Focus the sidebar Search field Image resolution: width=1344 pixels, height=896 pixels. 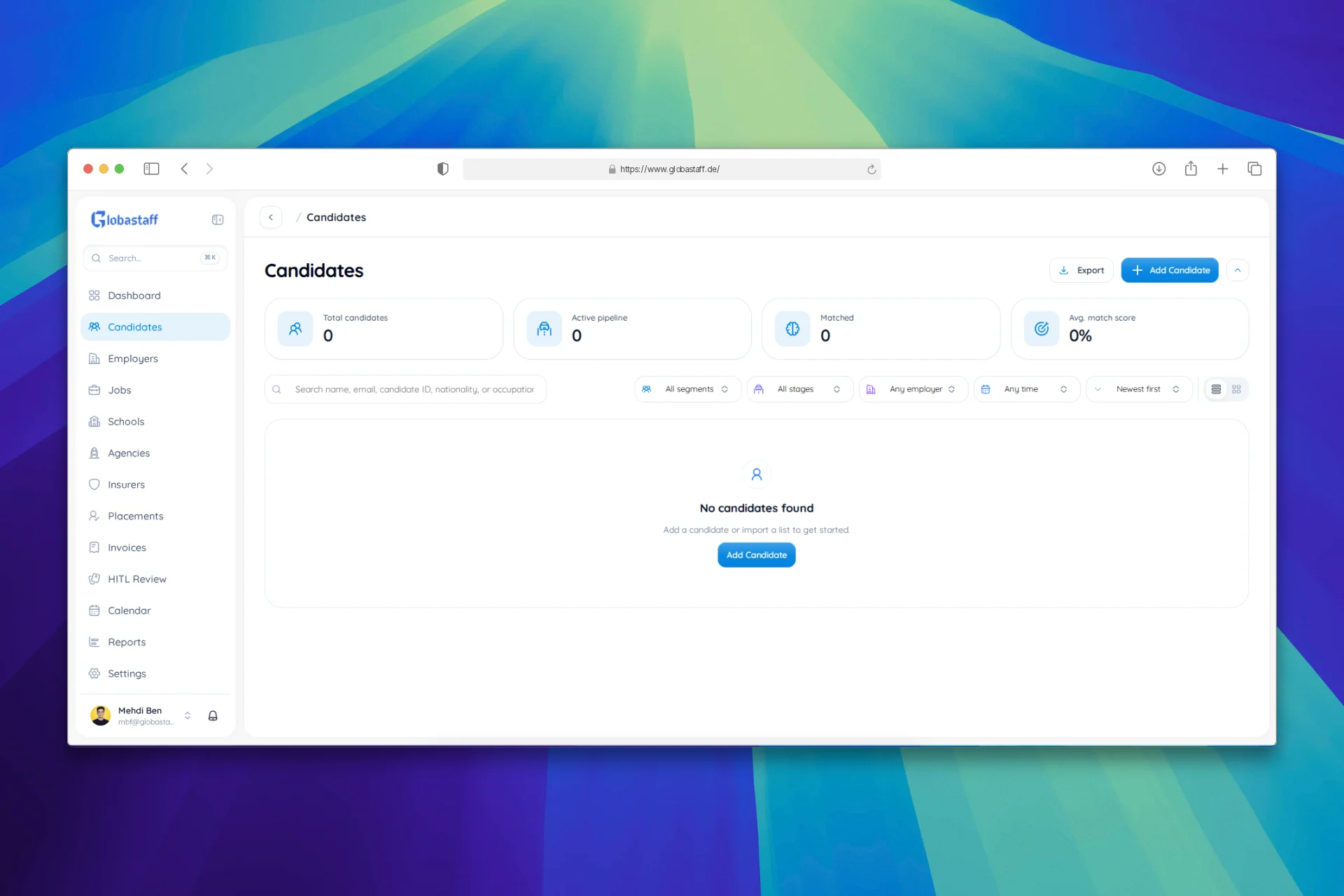[155, 258]
